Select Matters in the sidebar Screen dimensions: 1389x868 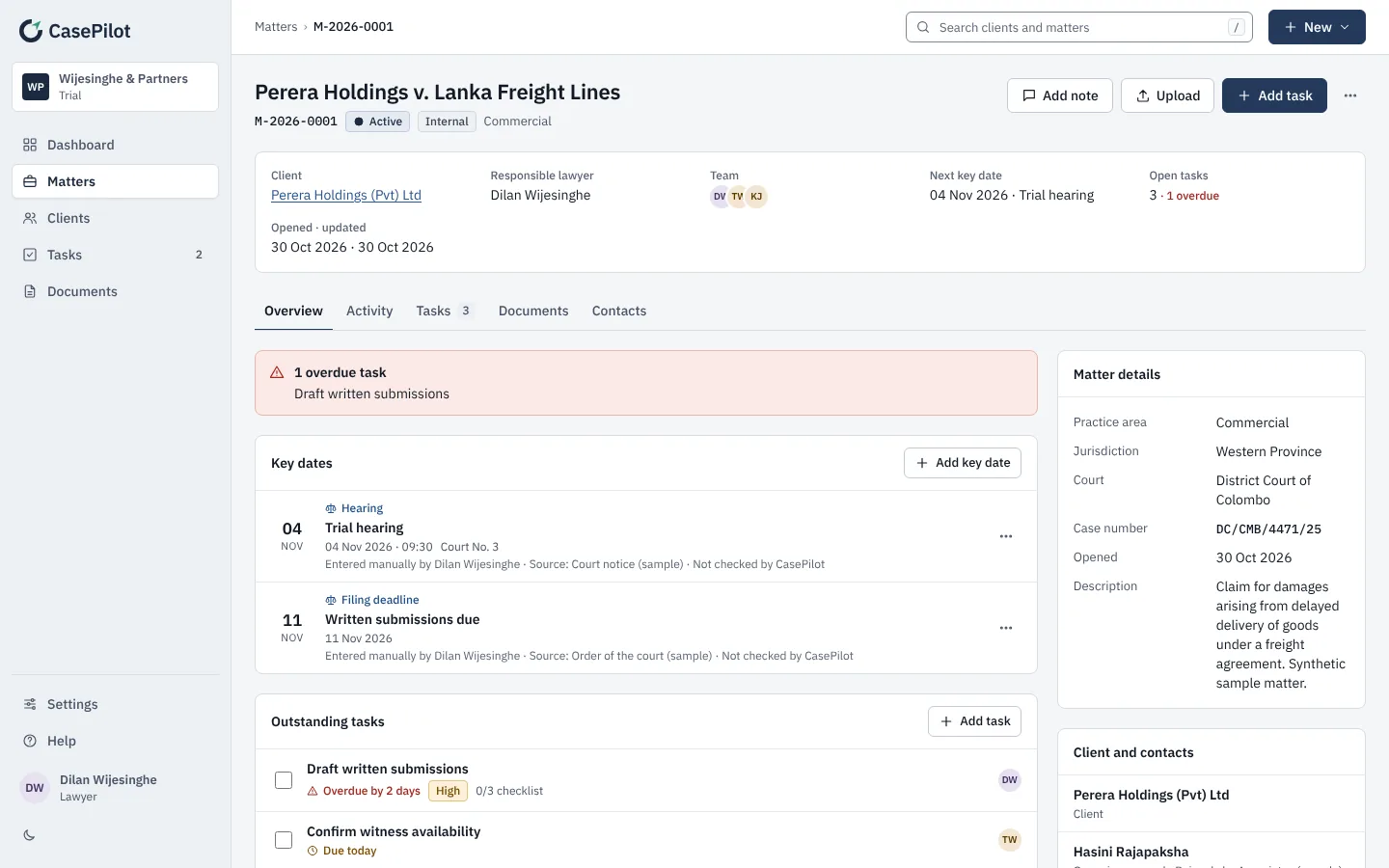[115, 181]
